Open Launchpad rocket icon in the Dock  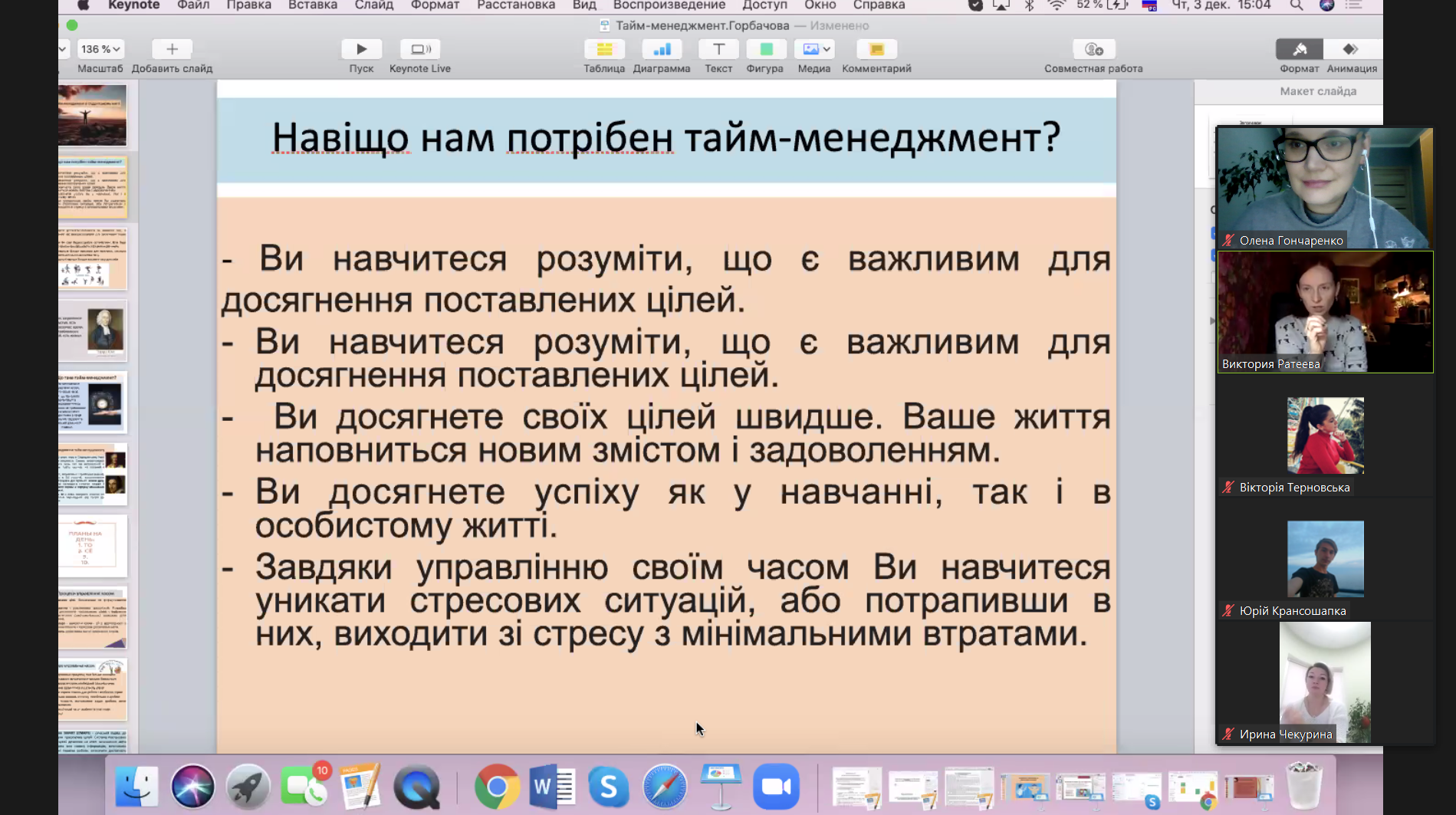pyautogui.click(x=248, y=787)
